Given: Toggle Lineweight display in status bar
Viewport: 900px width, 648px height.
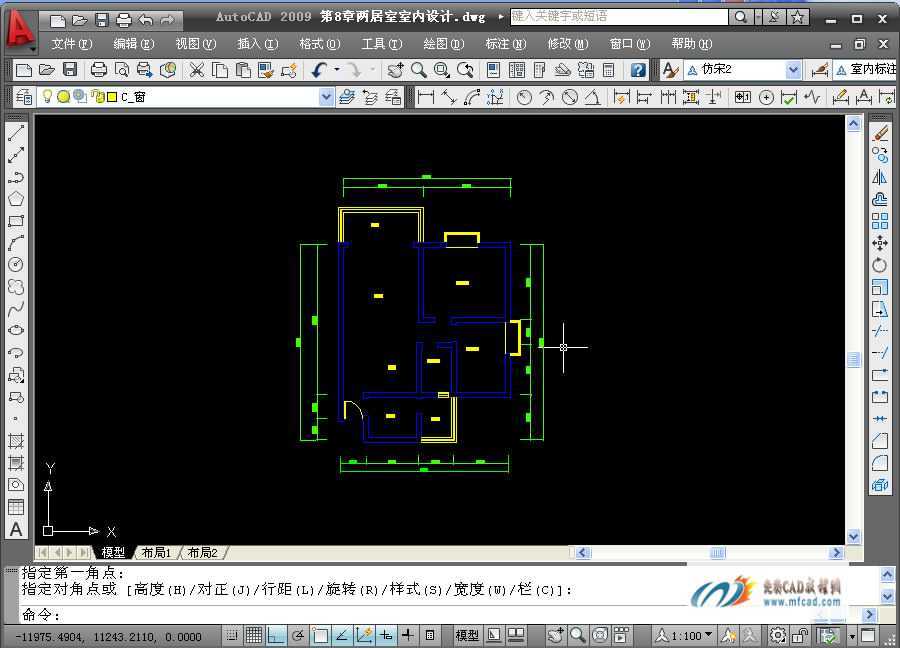Looking at the screenshot, I should pos(408,635).
